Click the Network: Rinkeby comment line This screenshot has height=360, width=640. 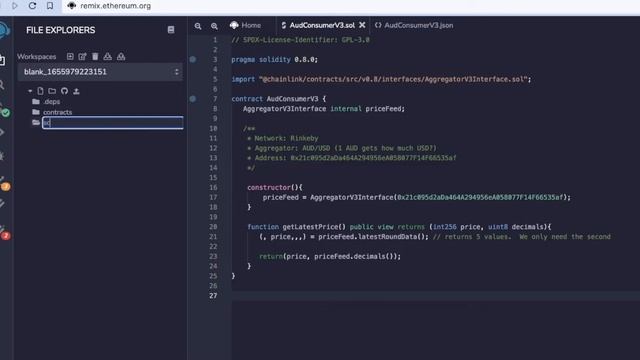click(282, 138)
